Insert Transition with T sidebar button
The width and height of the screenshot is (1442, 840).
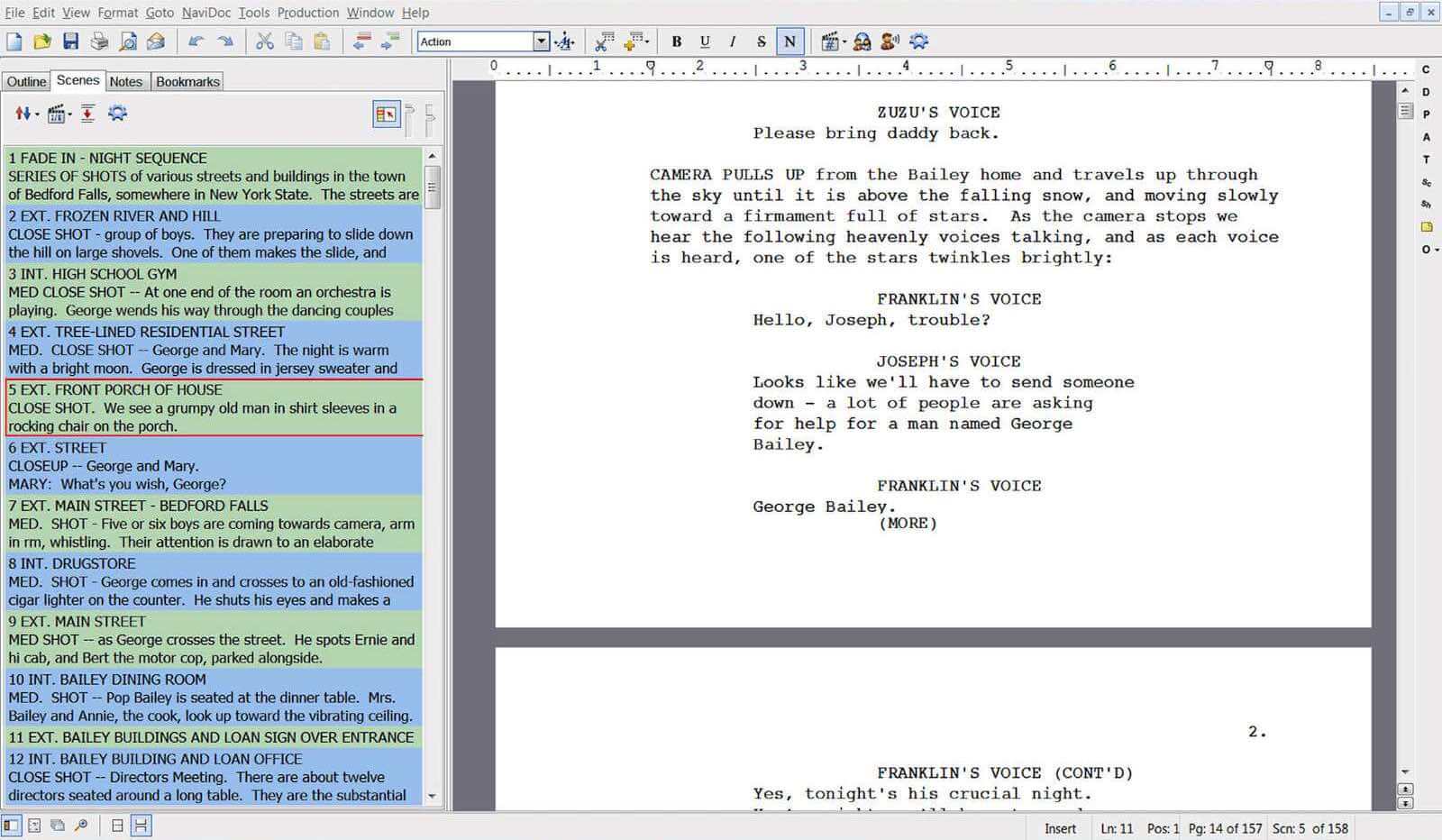pyautogui.click(x=1426, y=160)
